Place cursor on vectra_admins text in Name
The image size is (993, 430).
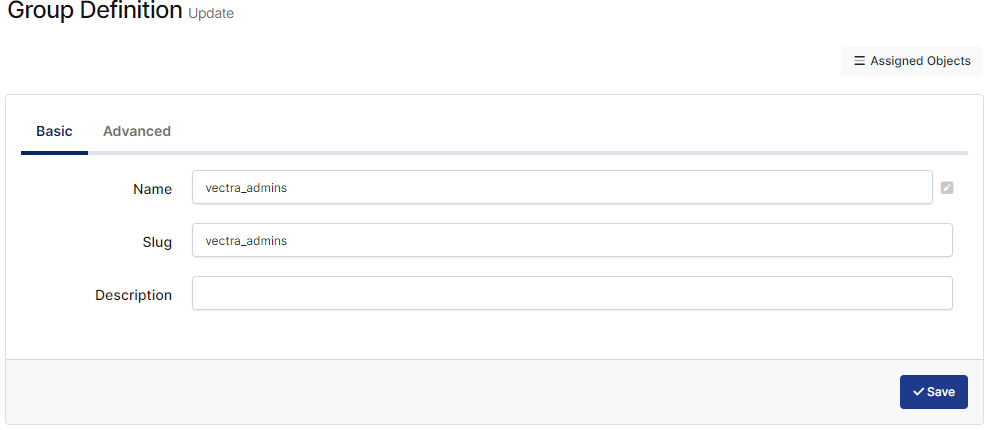246,188
